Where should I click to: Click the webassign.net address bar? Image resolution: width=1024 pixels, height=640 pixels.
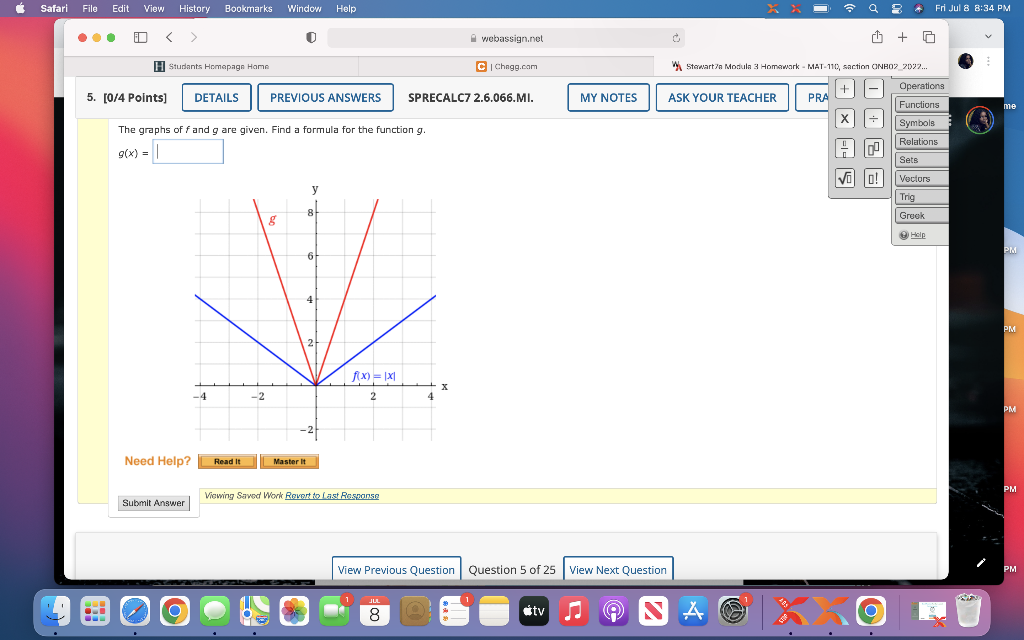pyautogui.click(x=506, y=38)
